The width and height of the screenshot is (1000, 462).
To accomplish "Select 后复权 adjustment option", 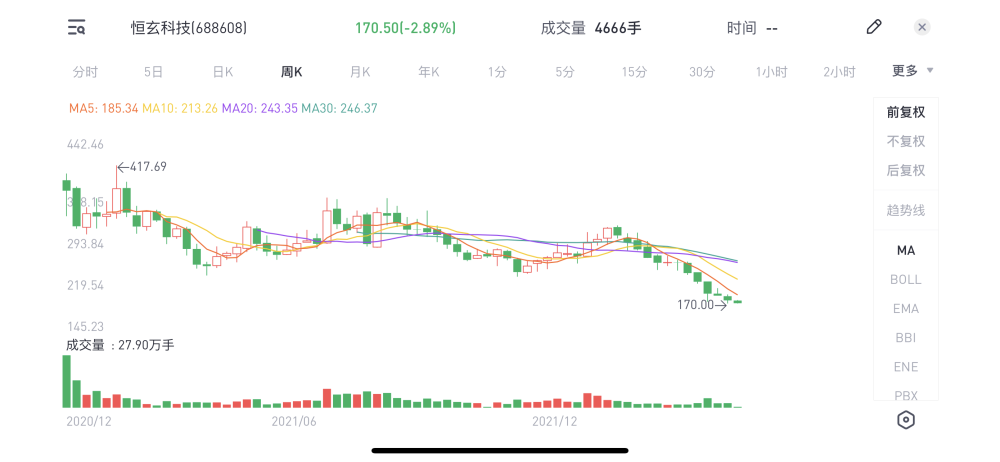I will (906, 170).
